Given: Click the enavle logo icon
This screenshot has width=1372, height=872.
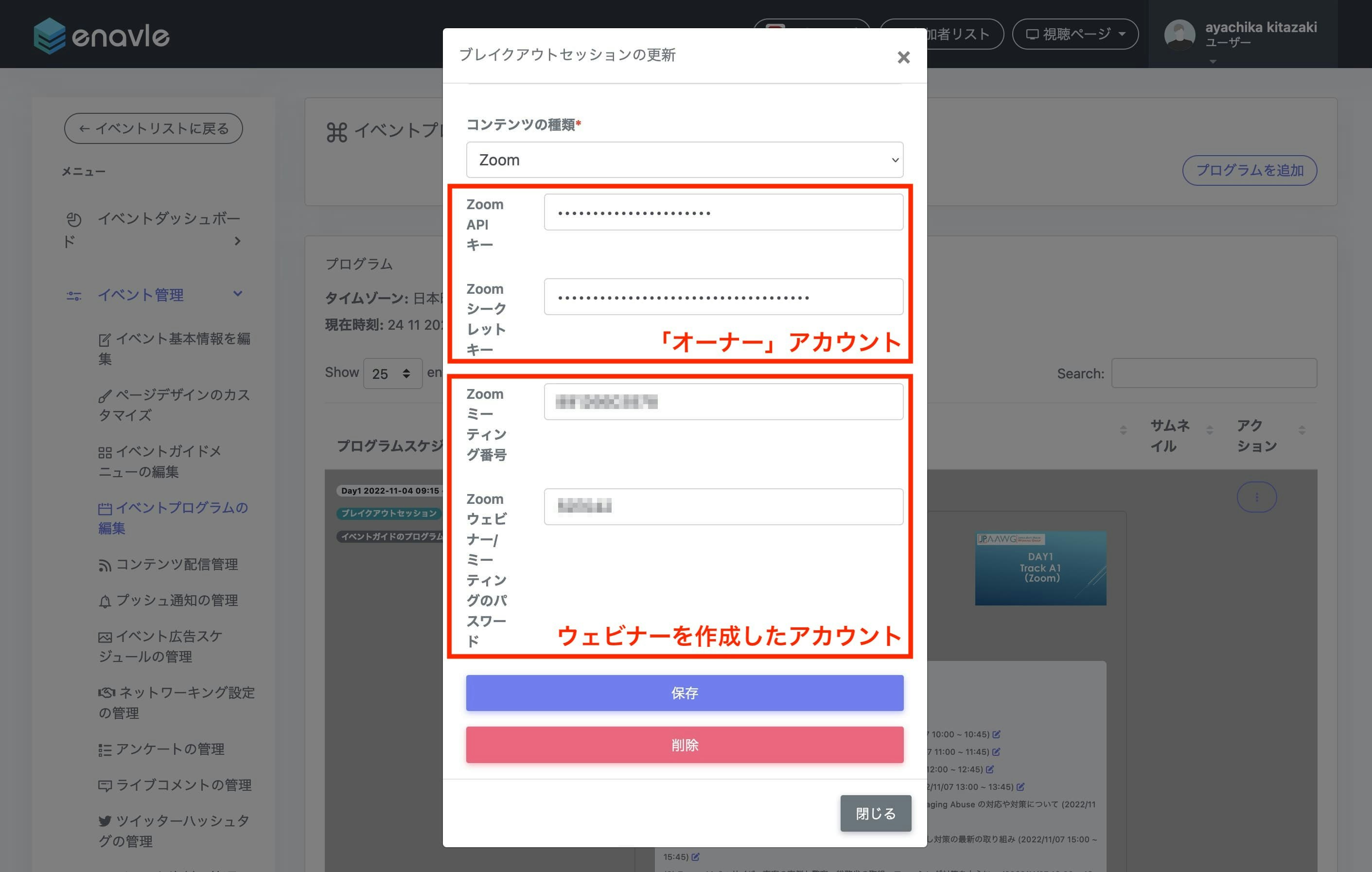Looking at the screenshot, I should pos(50,36).
